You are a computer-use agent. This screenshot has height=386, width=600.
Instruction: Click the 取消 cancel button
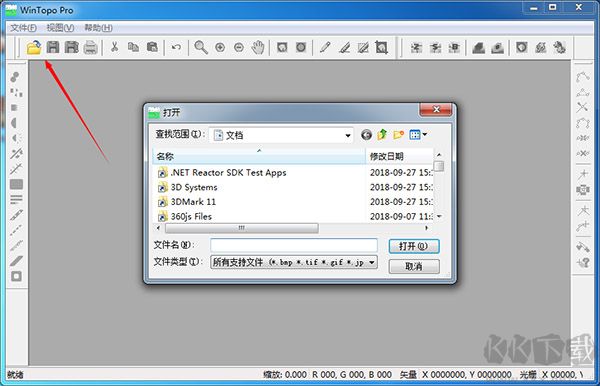click(x=414, y=266)
